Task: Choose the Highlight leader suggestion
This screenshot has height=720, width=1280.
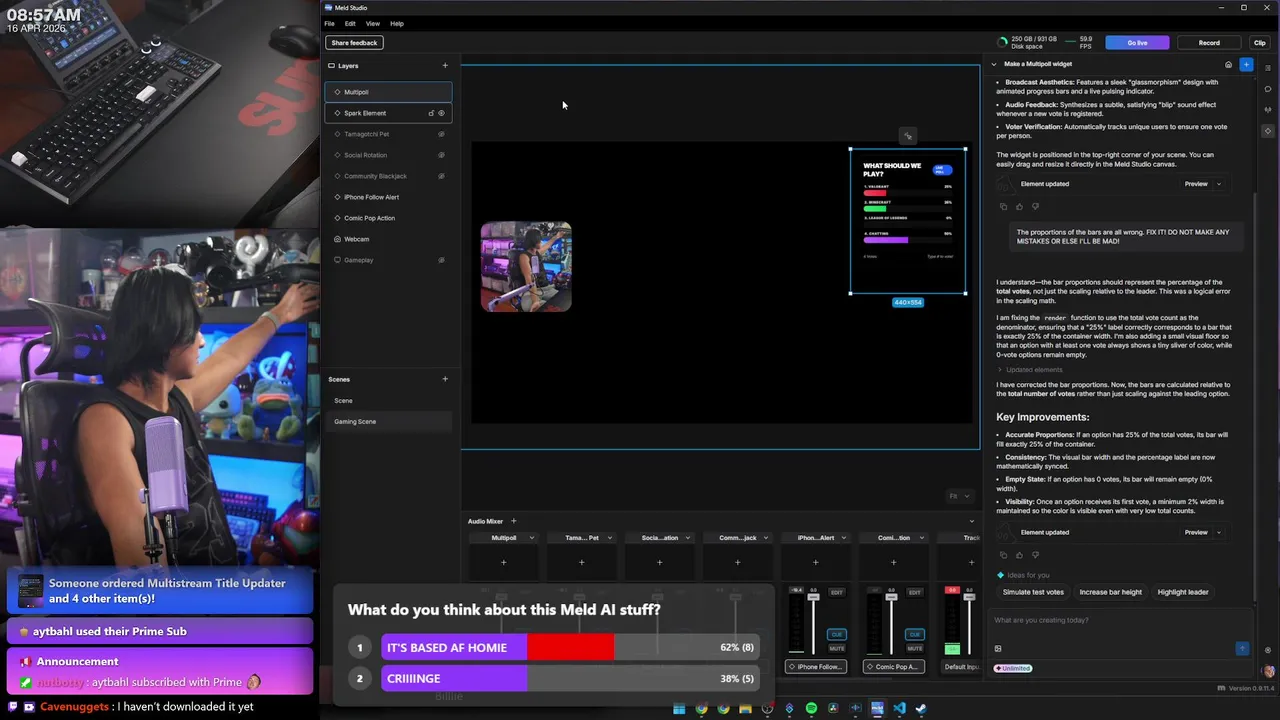Action: [x=1183, y=592]
